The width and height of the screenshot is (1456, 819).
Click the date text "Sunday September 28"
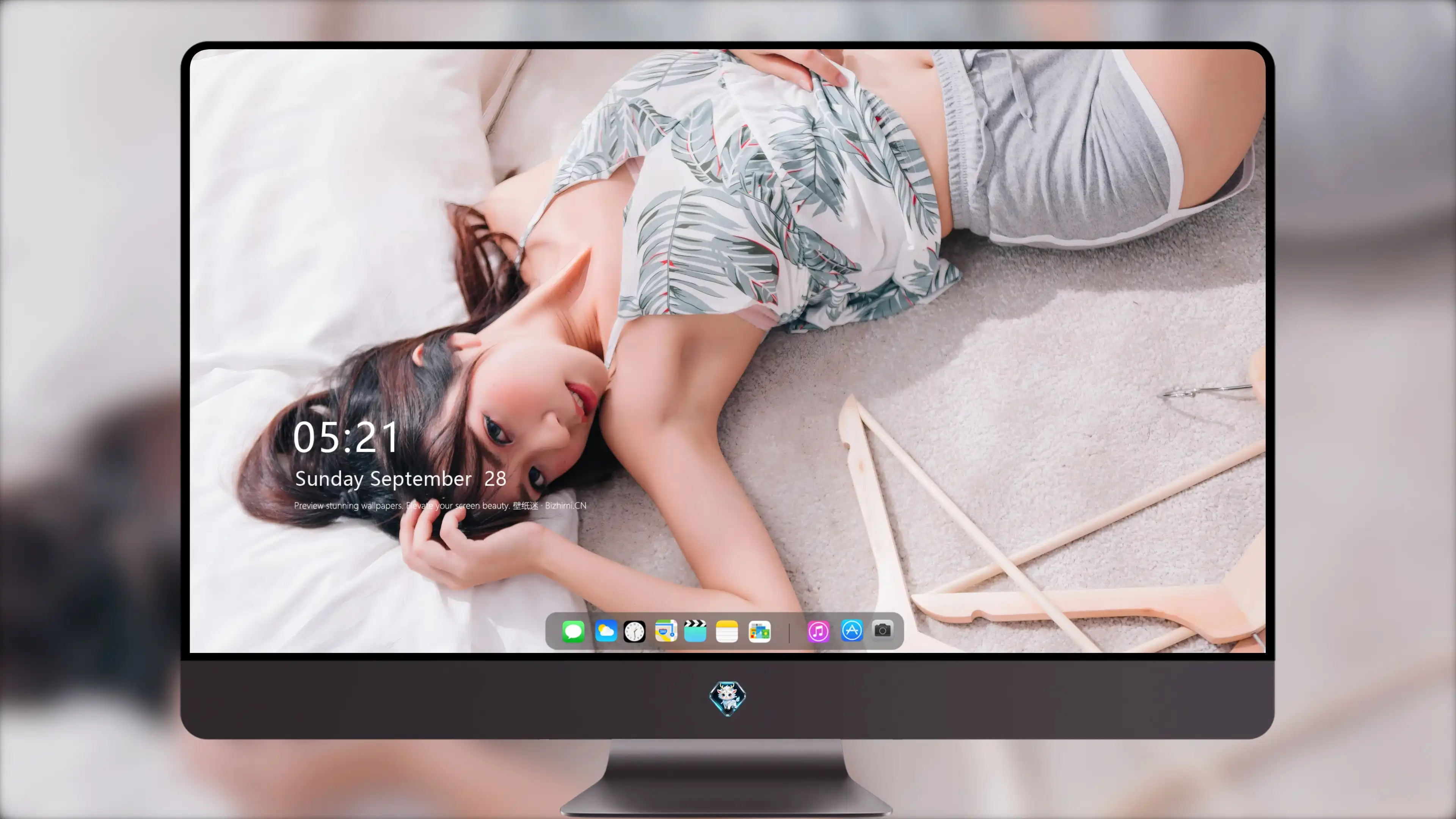(400, 479)
